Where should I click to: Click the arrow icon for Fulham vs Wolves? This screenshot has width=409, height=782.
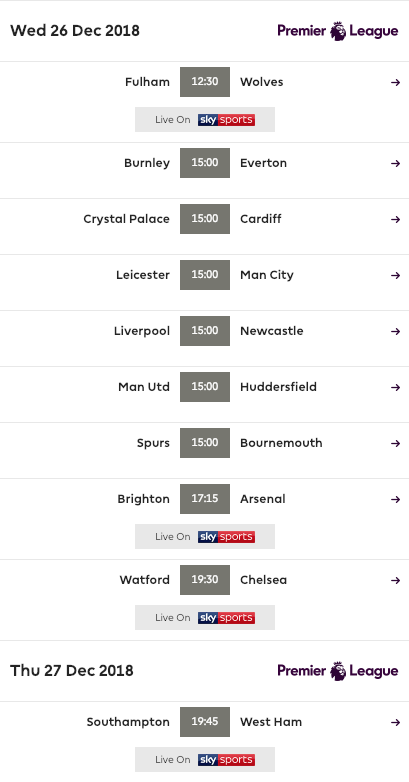point(396,82)
